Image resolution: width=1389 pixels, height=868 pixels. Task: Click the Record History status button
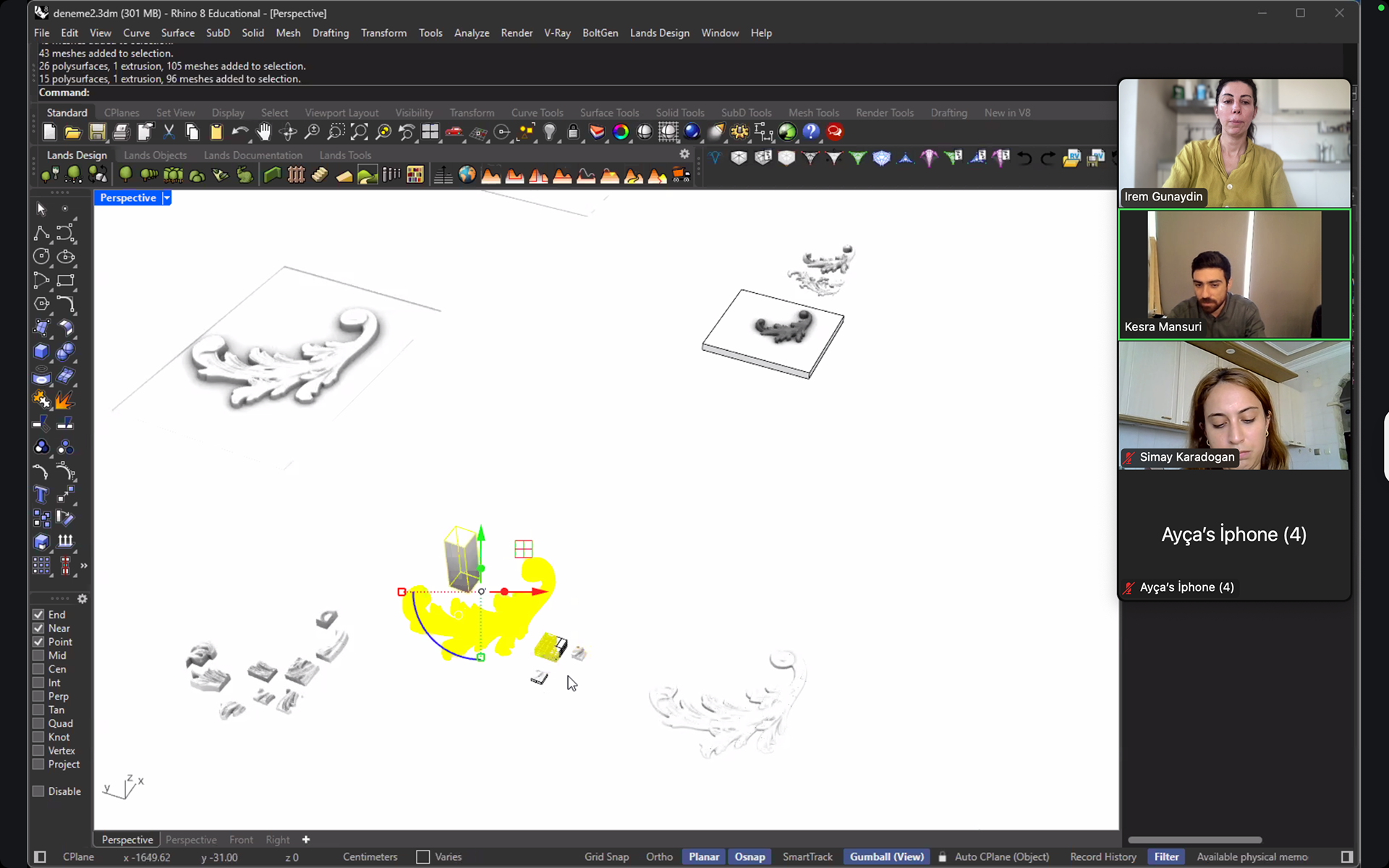click(1103, 856)
